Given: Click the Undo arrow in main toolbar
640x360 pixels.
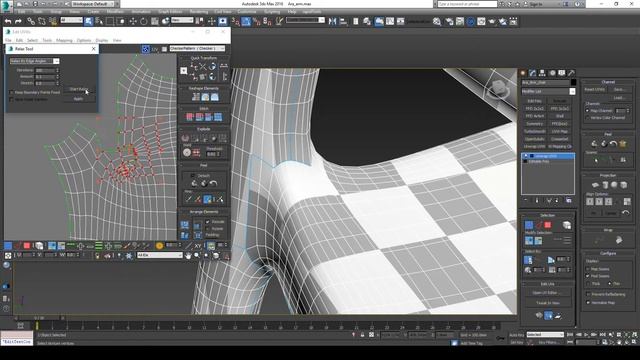Looking at the screenshot, I should pos(8,21).
